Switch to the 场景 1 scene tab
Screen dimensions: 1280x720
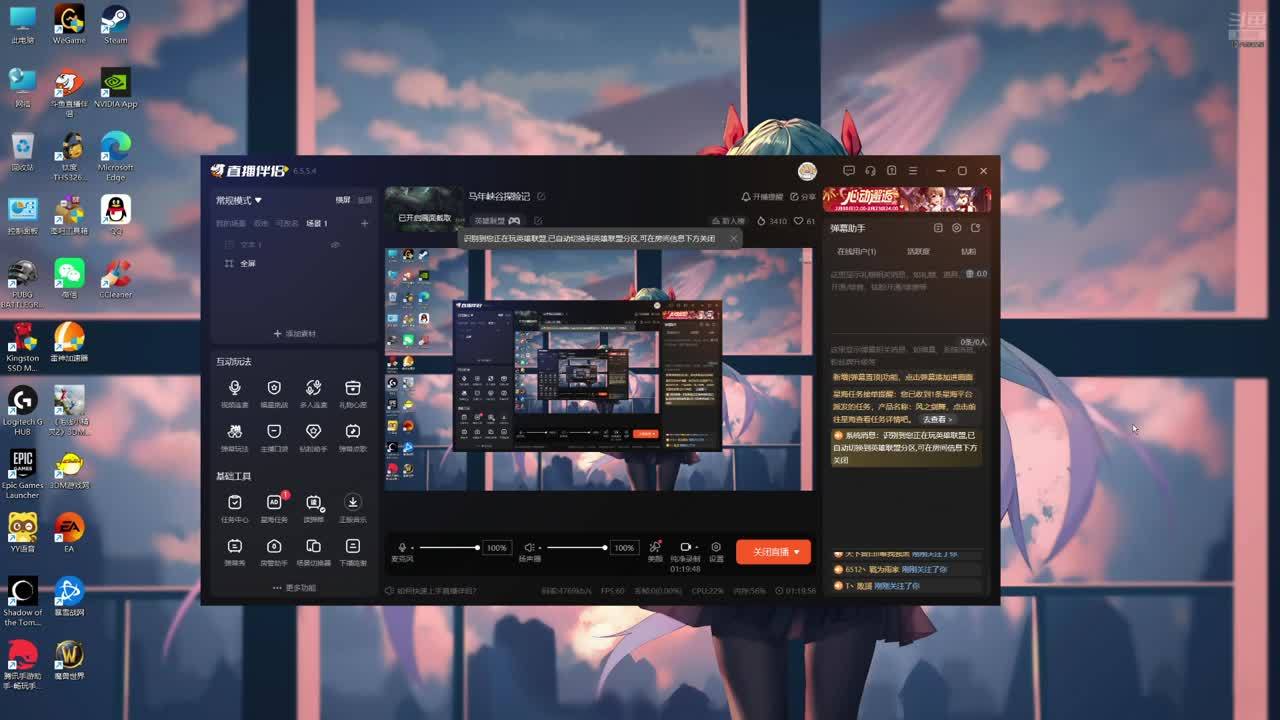(x=317, y=223)
